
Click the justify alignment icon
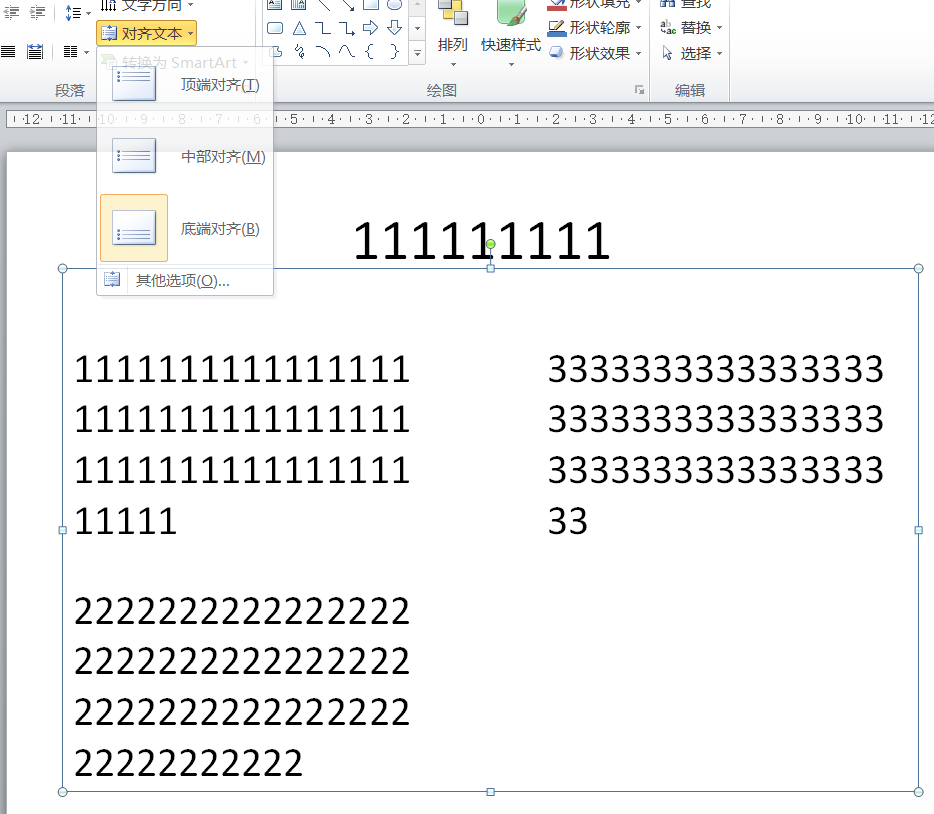click(x=9, y=52)
